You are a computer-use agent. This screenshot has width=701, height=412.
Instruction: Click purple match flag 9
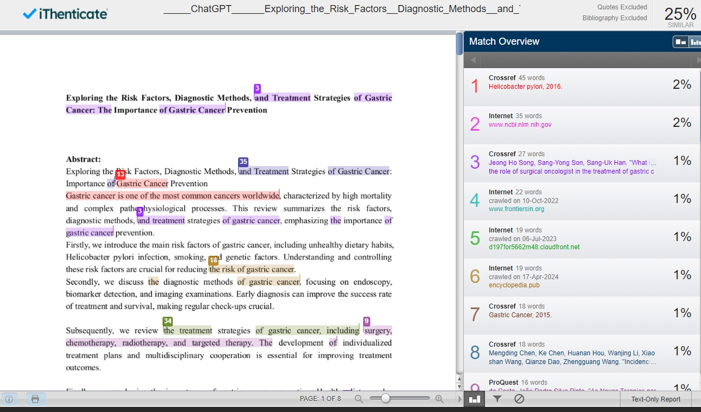[367, 321]
